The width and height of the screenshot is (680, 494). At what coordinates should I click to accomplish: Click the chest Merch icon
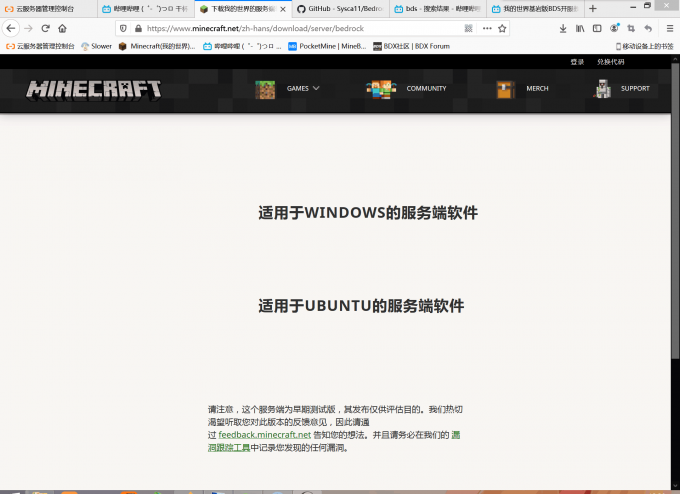click(506, 90)
